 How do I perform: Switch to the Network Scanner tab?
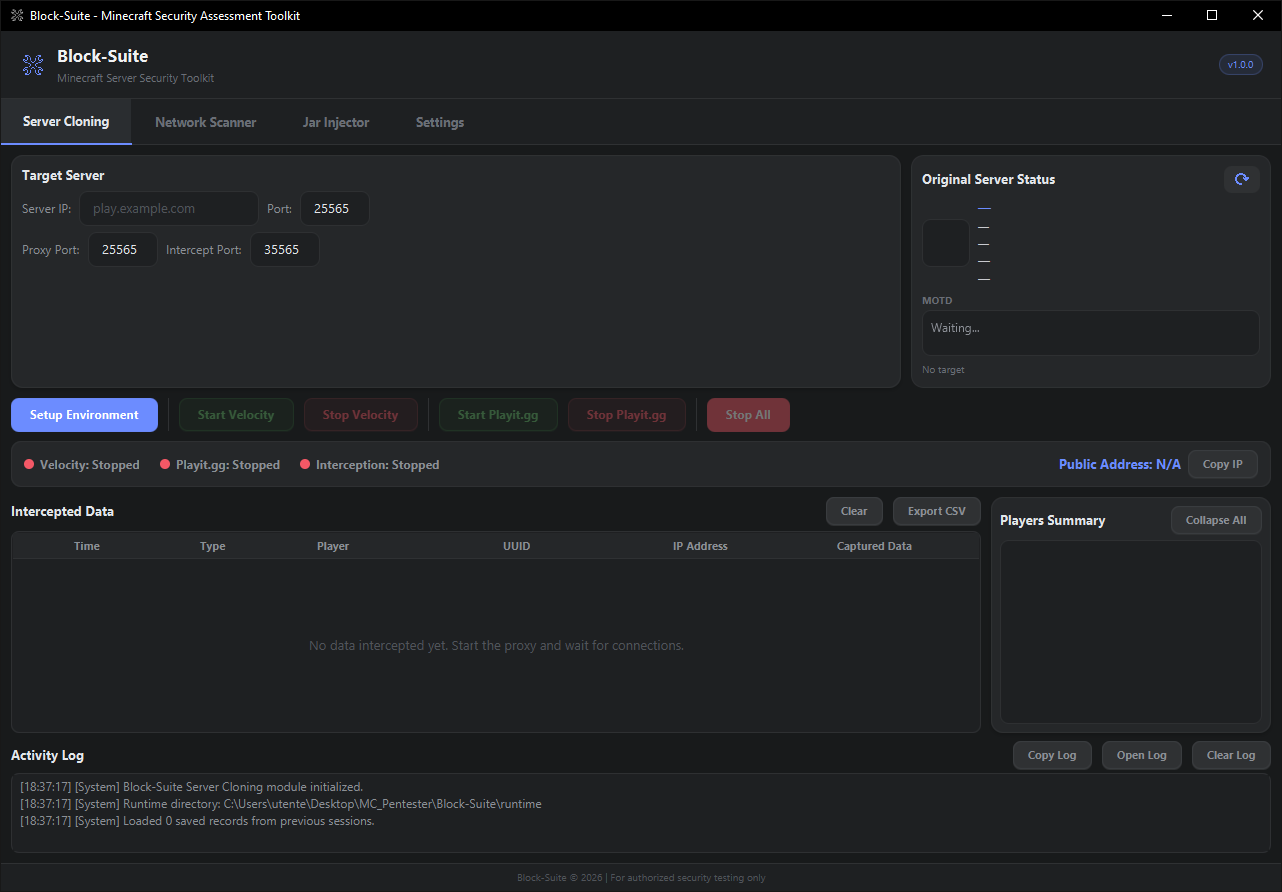205,122
